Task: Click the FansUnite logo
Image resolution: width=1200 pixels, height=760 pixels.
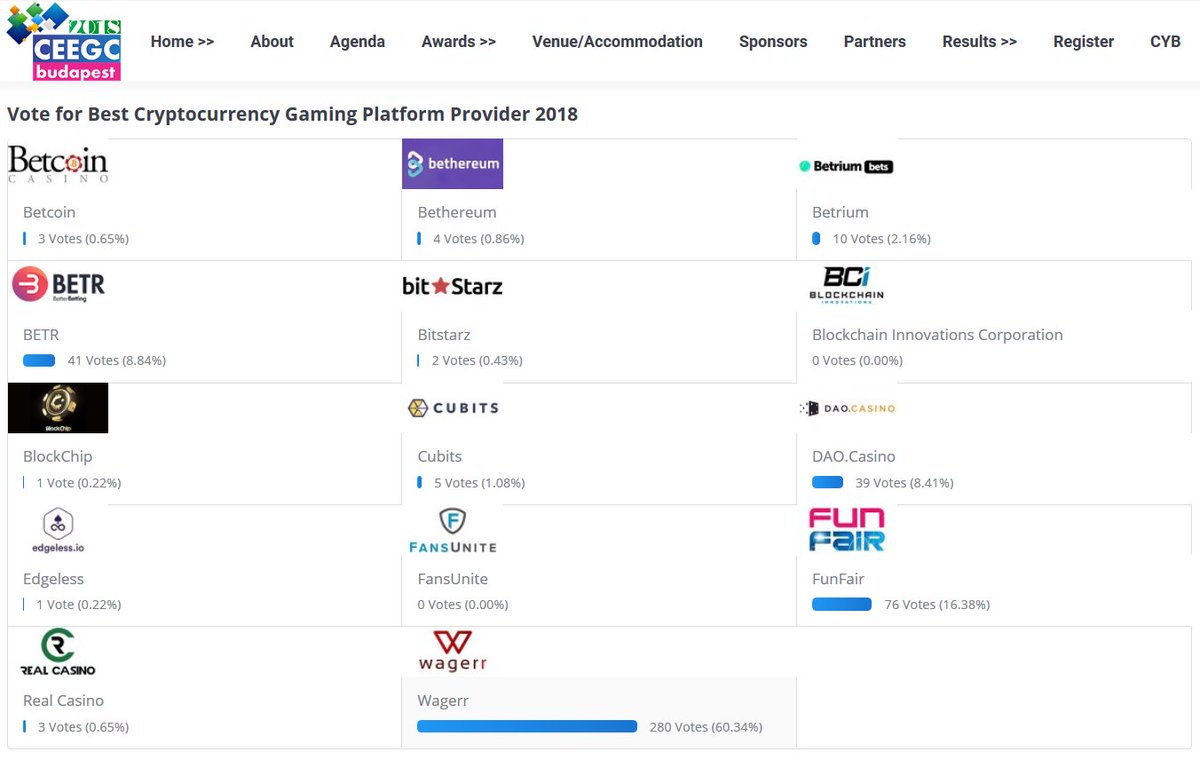Action: (x=452, y=531)
